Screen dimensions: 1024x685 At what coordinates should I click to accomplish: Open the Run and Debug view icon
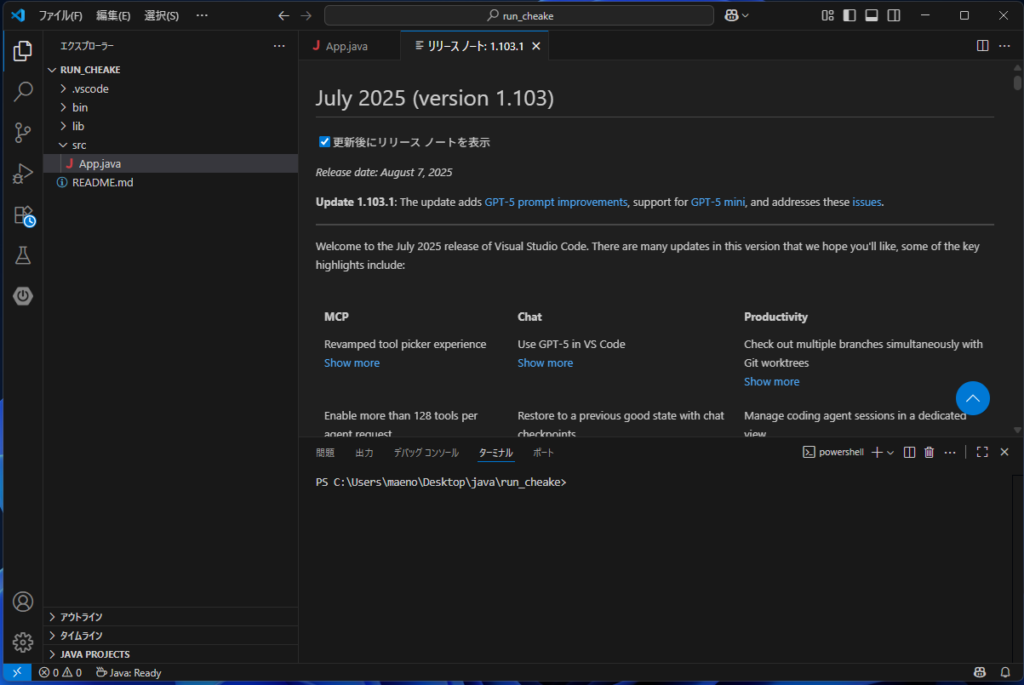(23, 174)
